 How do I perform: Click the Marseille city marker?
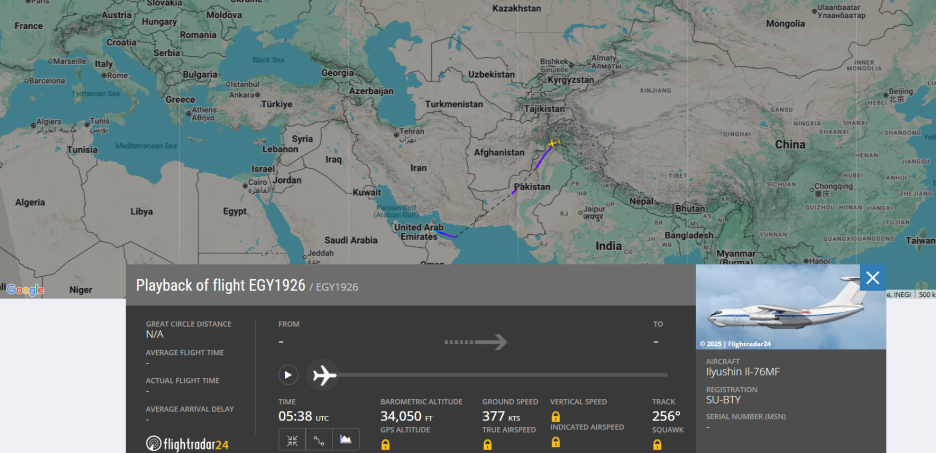[51, 61]
